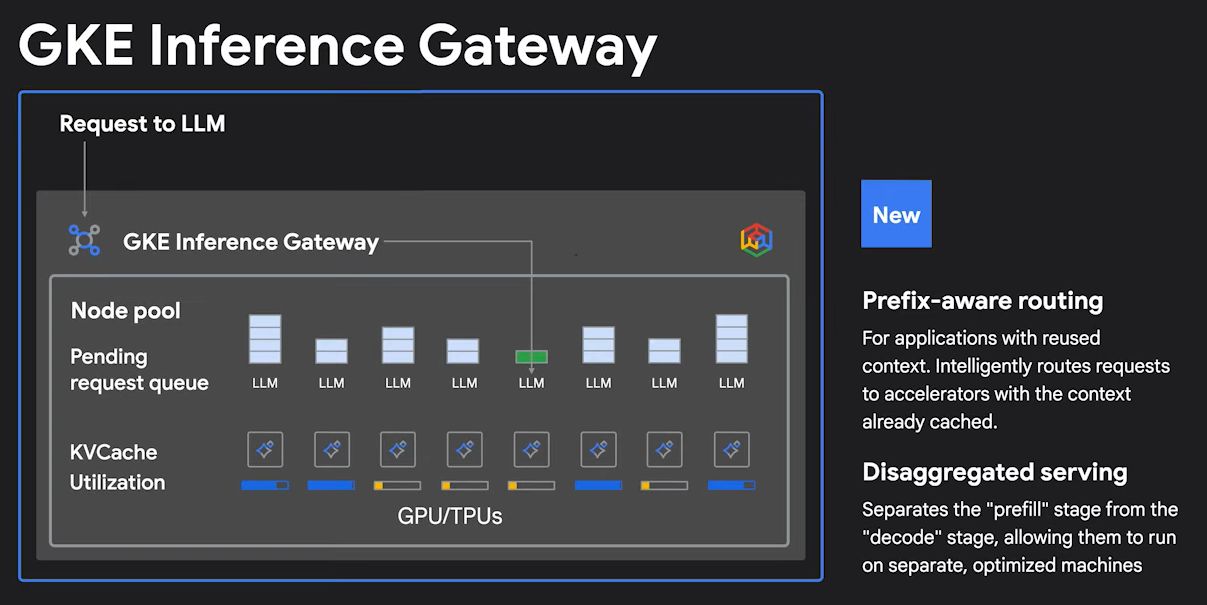The height and width of the screenshot is (605, 1207).
Task: Click the blue New badge
Action: point(896,214)
